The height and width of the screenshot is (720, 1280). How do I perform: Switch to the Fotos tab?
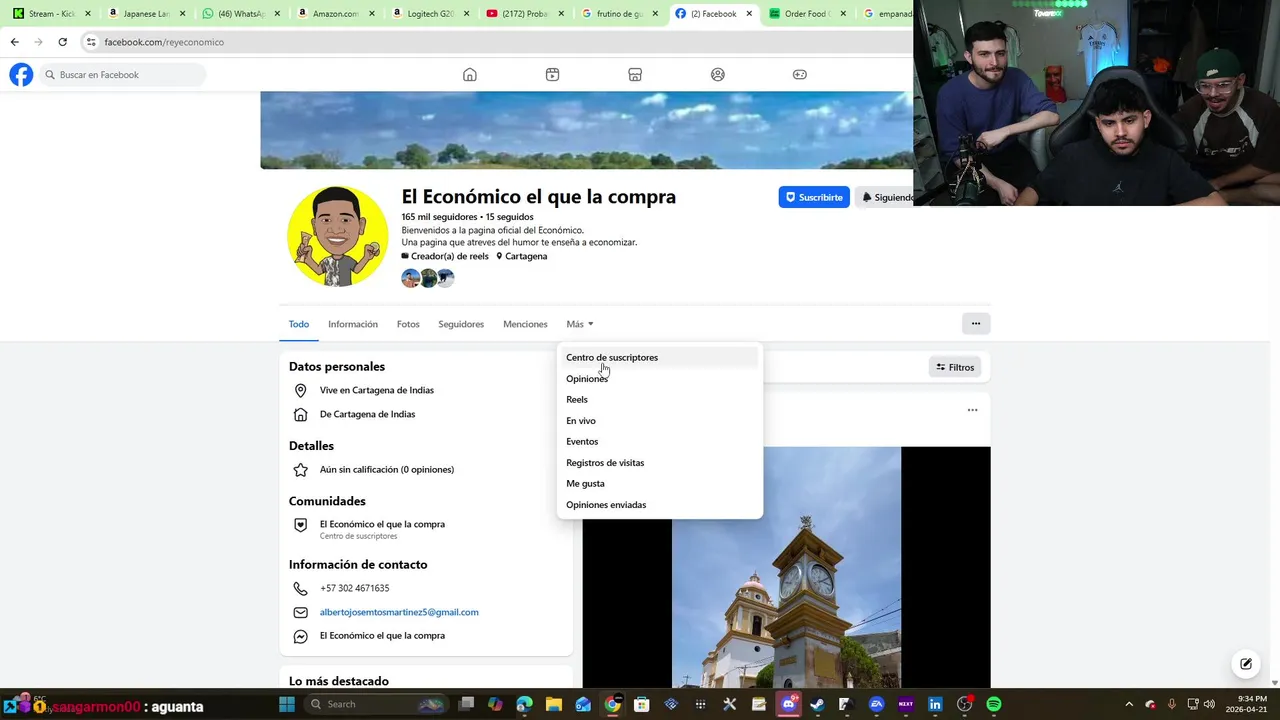point(408,324)
